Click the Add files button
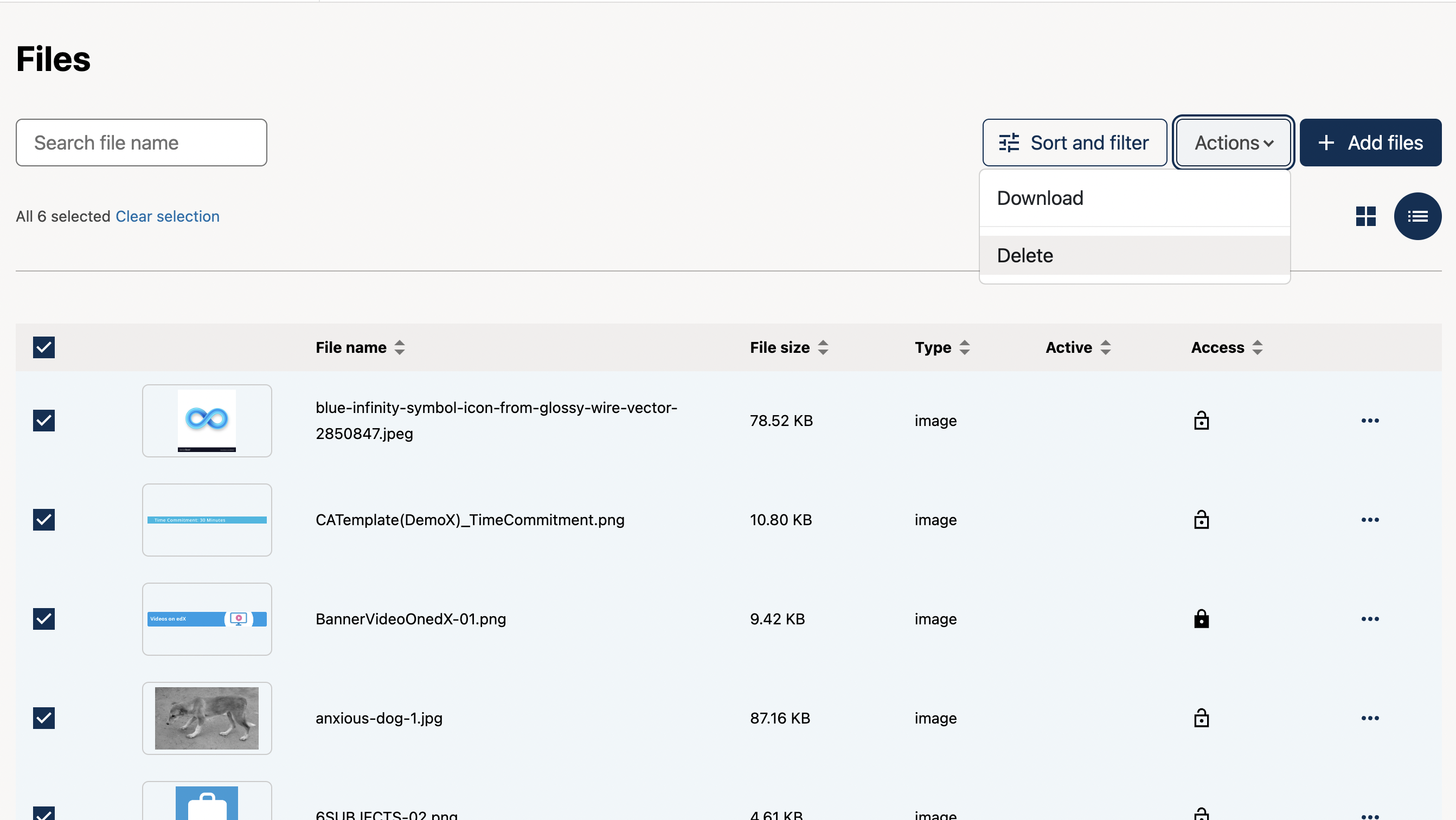 [1370, 143]
